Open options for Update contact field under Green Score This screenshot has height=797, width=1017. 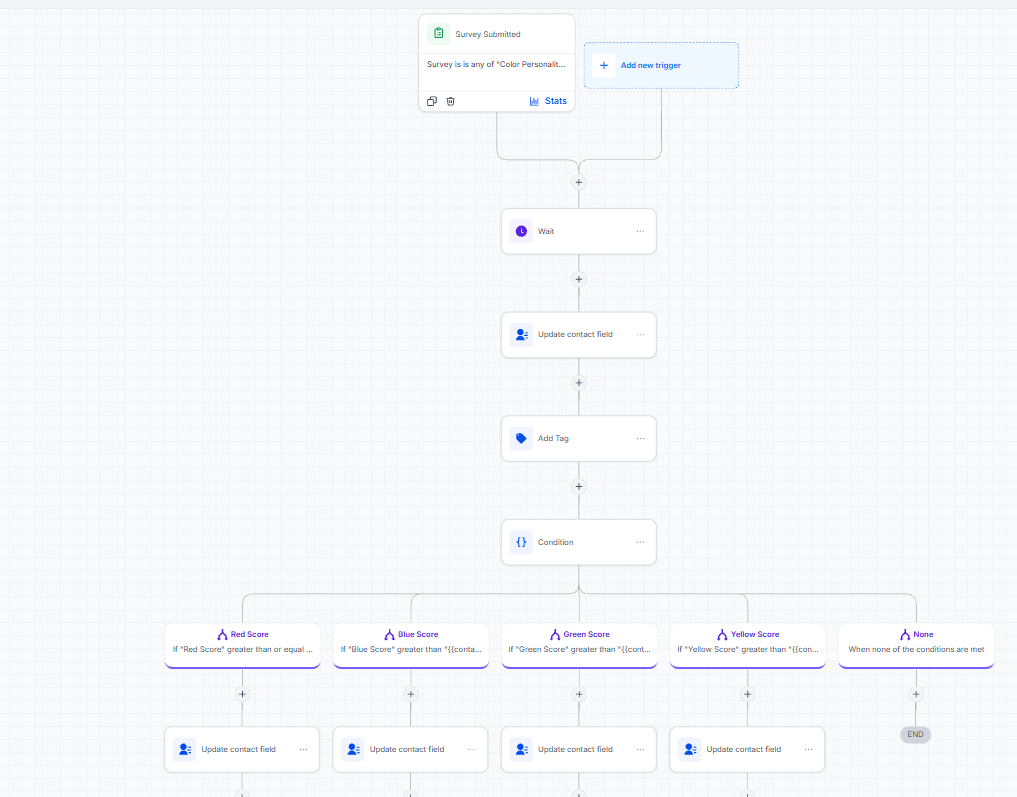click(640, 750)
